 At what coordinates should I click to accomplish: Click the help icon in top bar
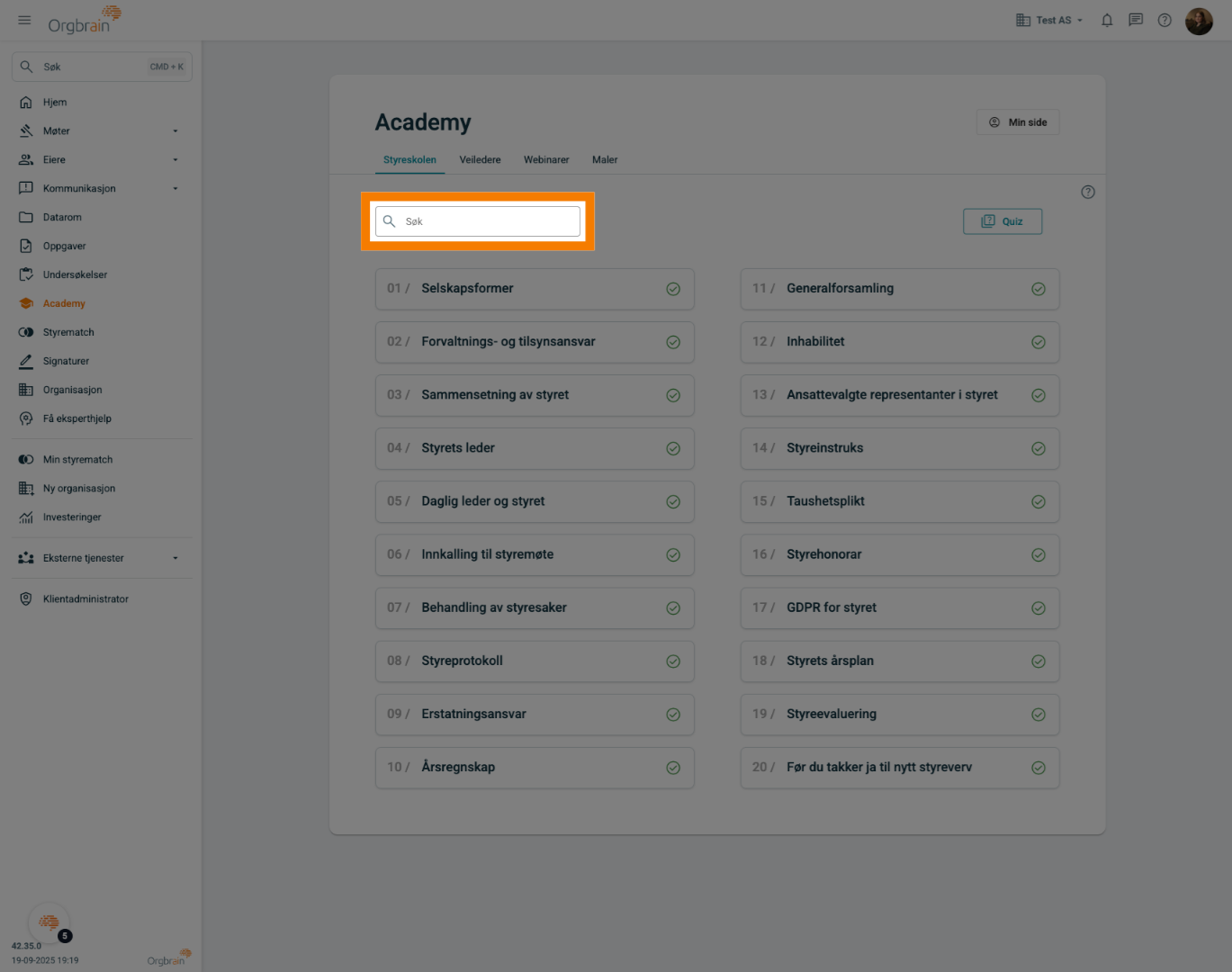(1165, 20)
